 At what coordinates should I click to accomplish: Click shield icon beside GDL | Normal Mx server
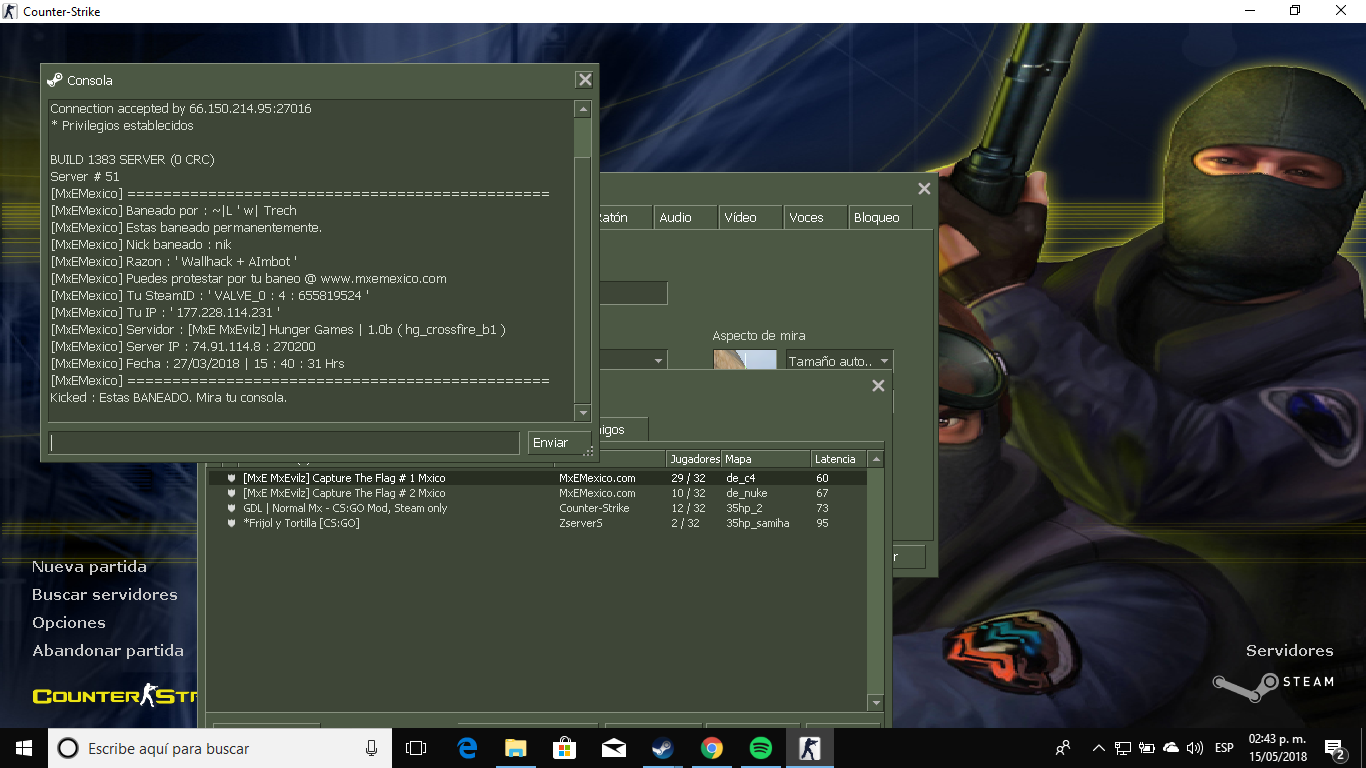[232, 508]
